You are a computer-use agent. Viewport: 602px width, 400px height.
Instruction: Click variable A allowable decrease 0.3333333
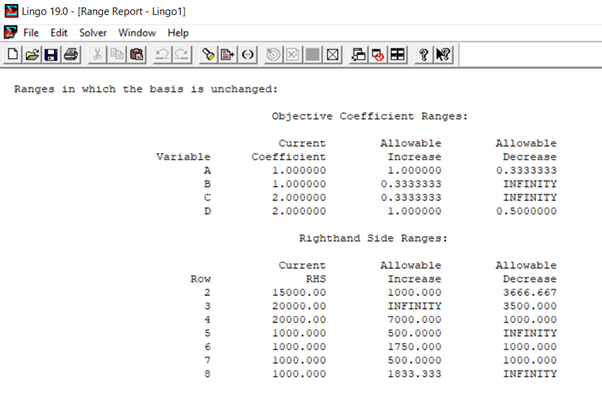(526, 170)
